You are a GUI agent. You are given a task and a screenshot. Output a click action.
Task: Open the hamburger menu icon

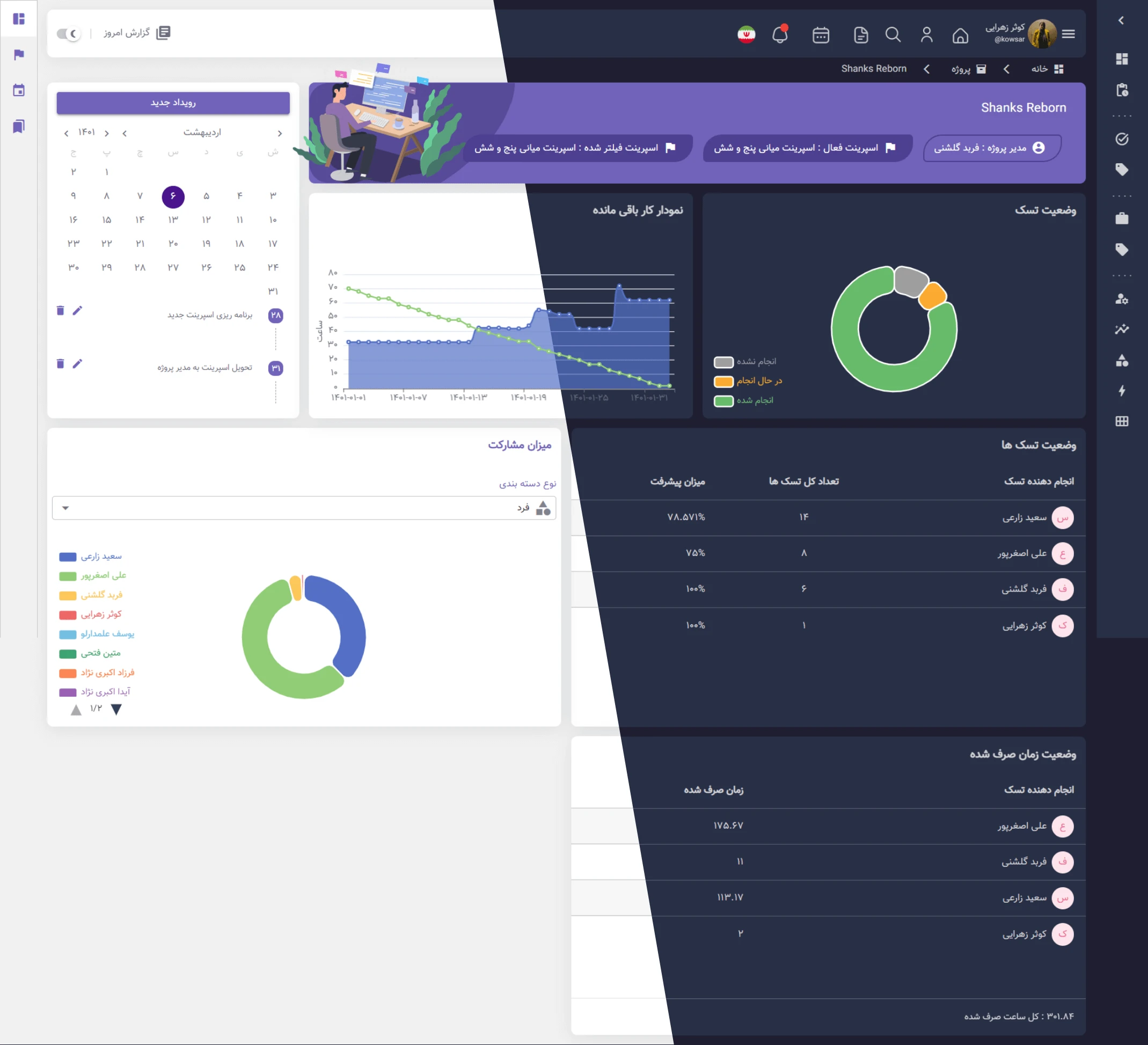[1068, 34]
